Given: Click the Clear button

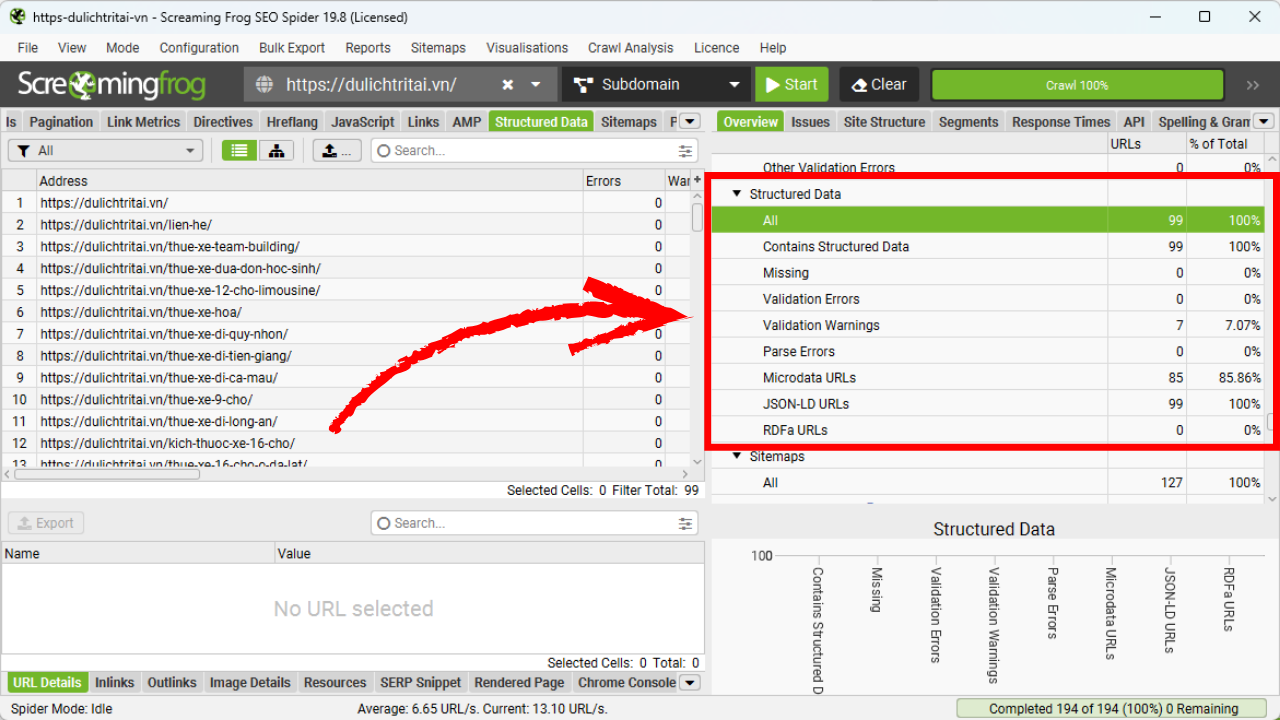Looking at the screenshot, I should tap(879, 85).
